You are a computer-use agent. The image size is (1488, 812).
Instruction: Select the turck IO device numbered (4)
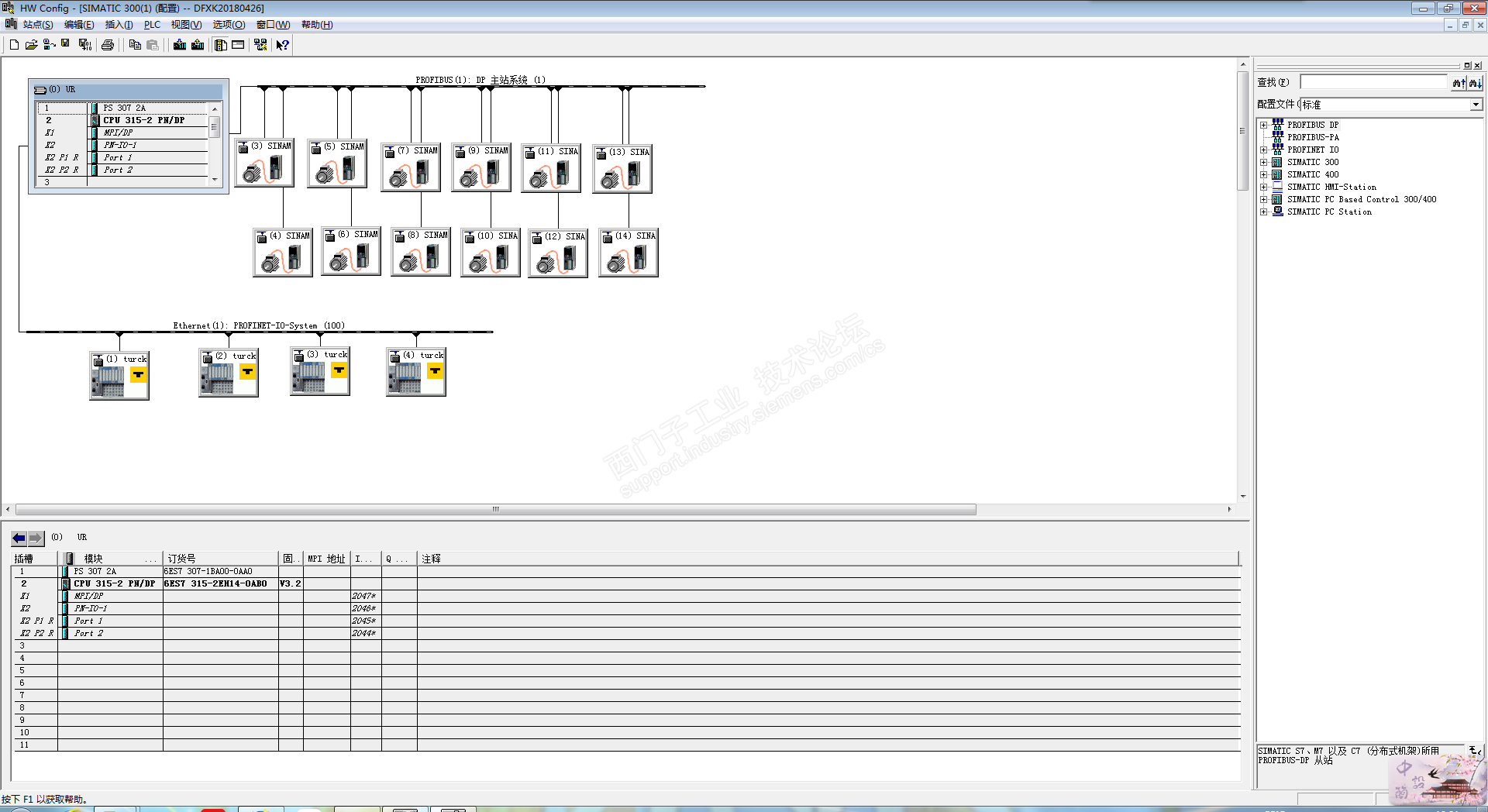(416, 372)
